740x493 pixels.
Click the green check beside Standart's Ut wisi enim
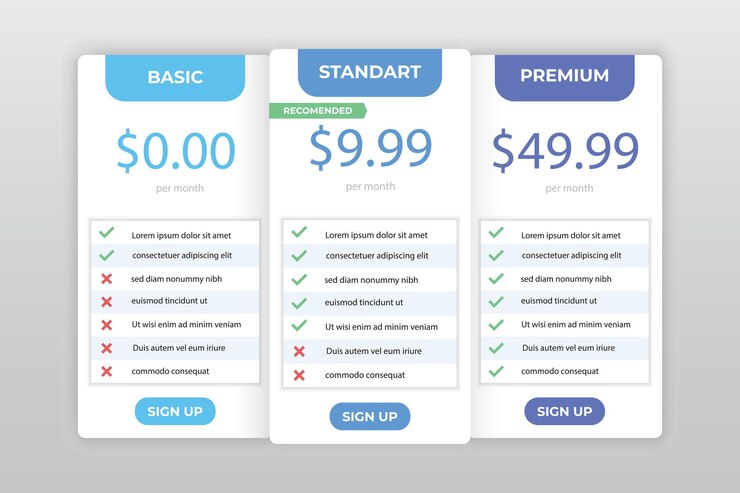(299, 326)
